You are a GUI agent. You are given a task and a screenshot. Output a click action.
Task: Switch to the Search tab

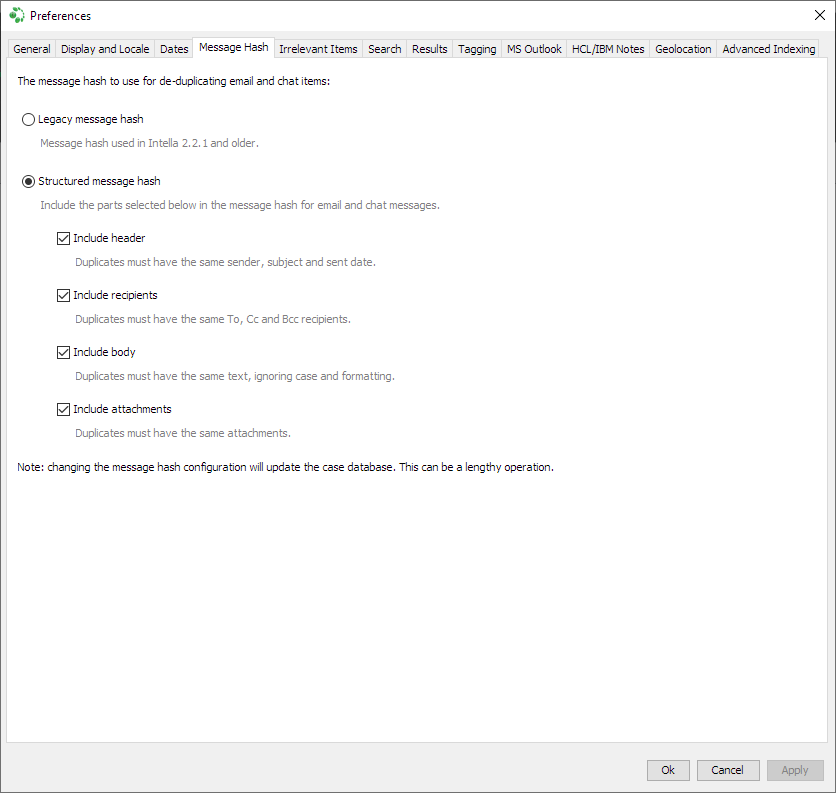click(384, 48)
